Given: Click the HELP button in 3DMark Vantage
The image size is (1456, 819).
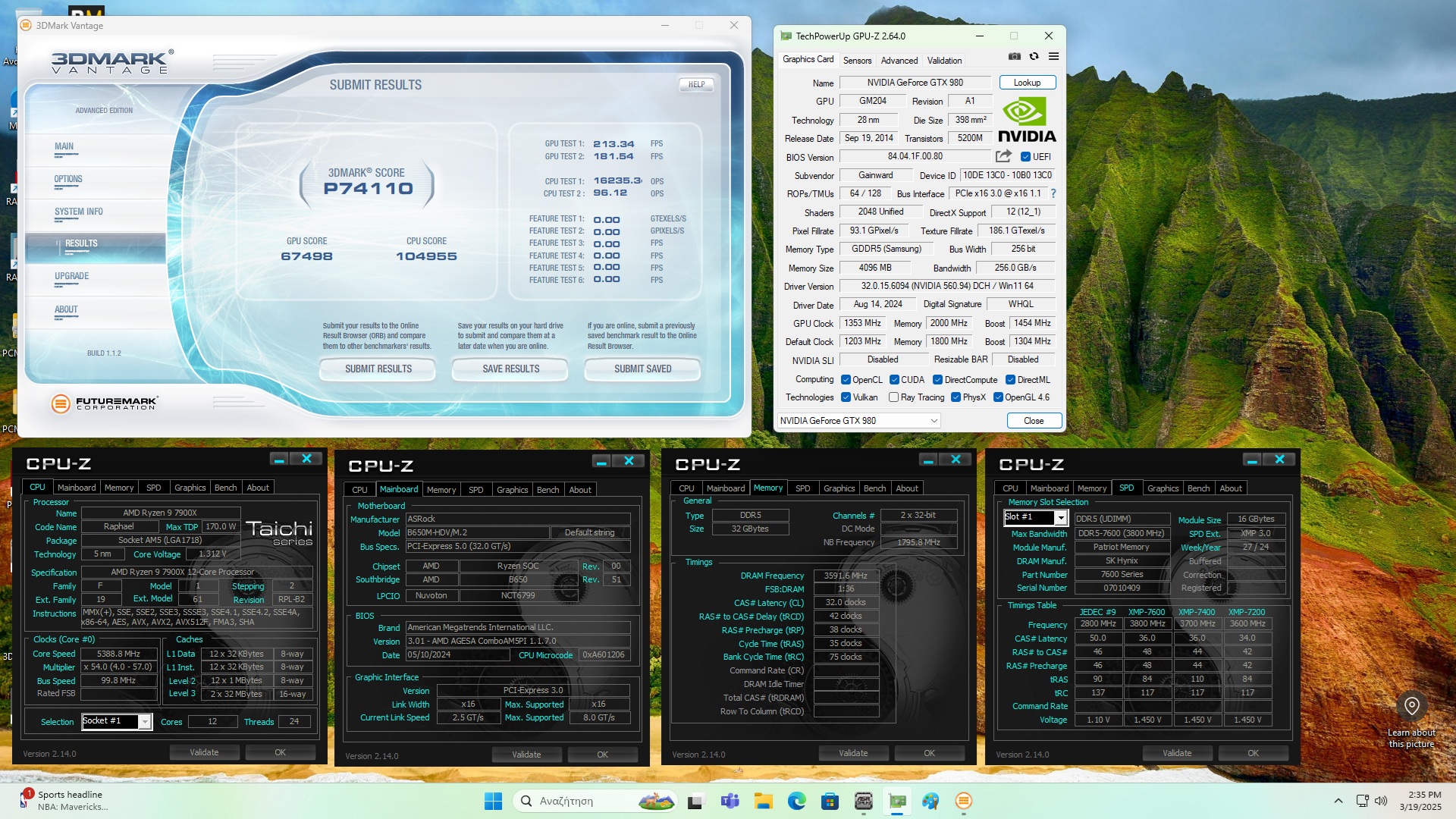Looking at the screenshot, I should (x=696, y=85).
